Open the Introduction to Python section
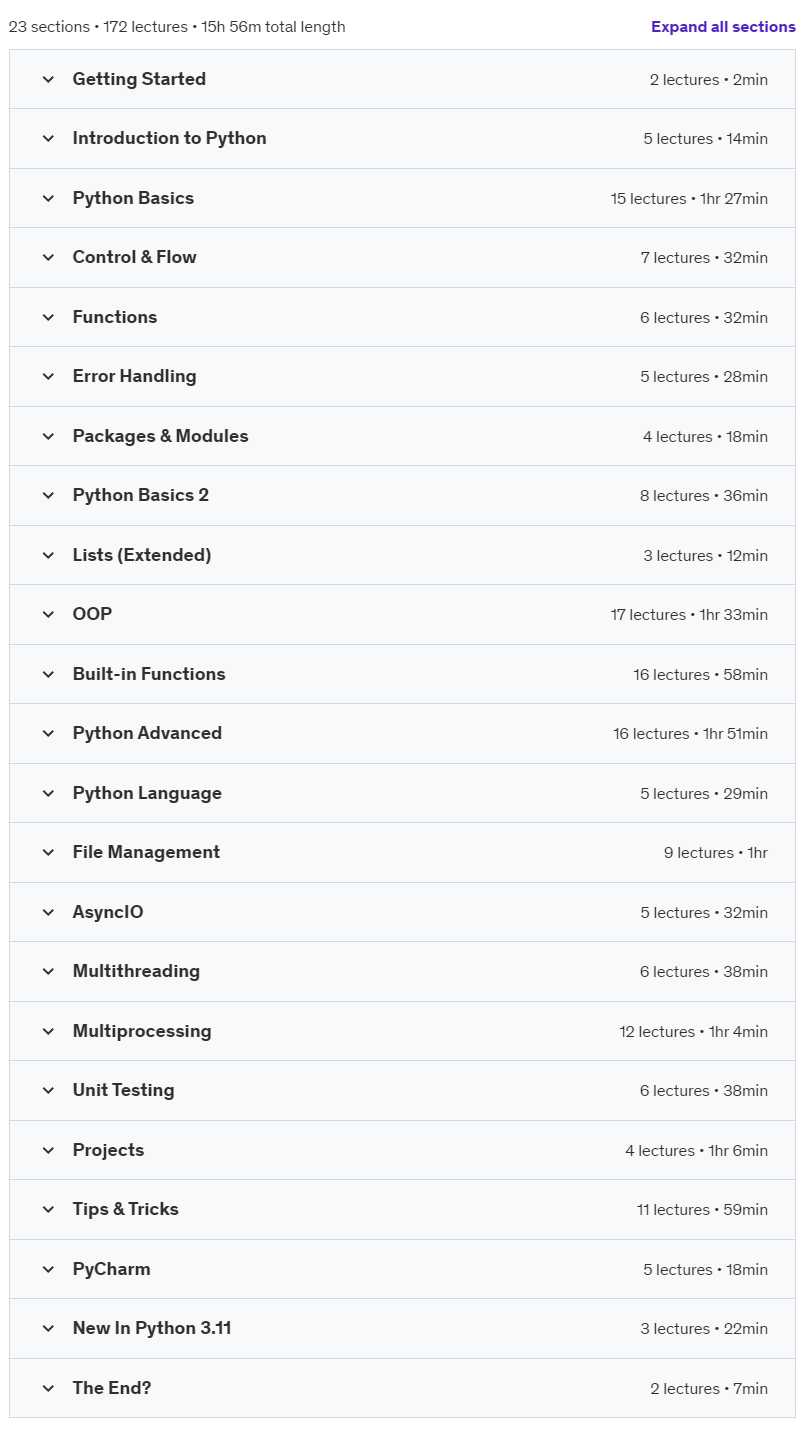Screen dimensions: 804x1431 (402, 138)
